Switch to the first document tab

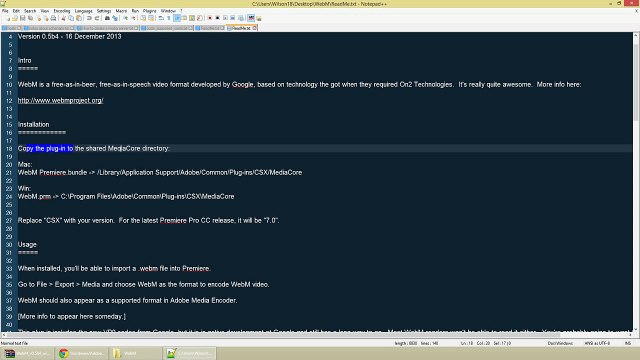tap(11, 28)
